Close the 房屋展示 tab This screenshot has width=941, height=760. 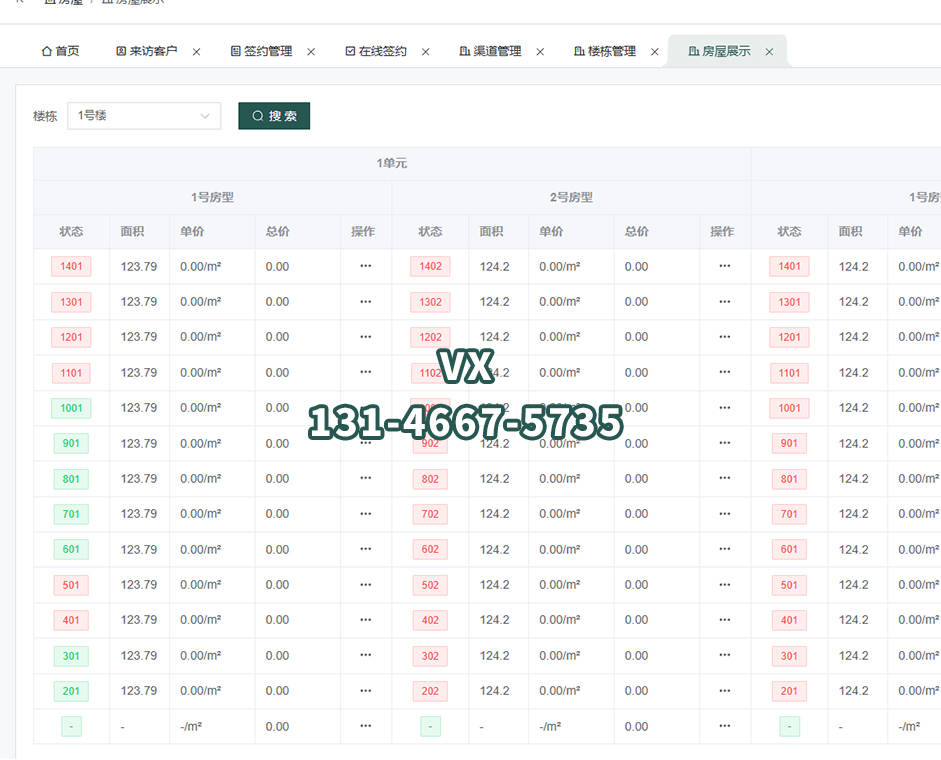pyautogui.click(x=769, y=52)
